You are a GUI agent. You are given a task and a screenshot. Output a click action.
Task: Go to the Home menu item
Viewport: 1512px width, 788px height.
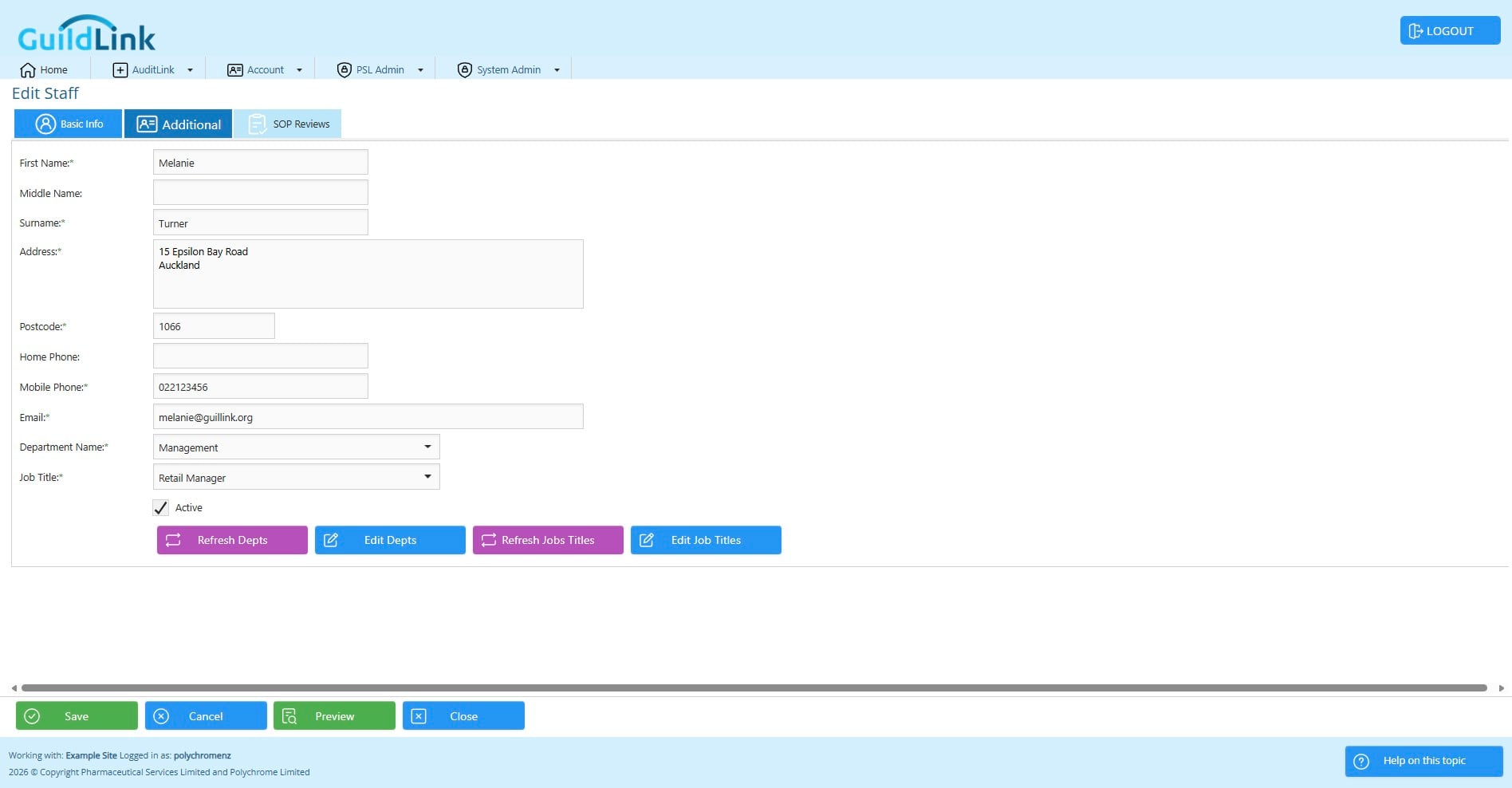(45, 70)
